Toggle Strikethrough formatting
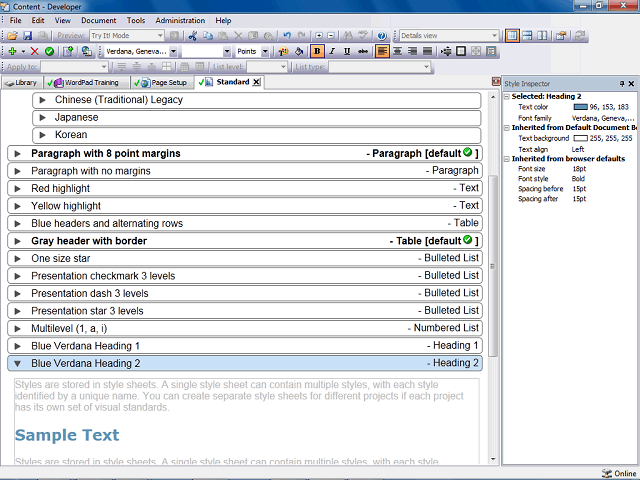The image size is (640, 480). pyautogui.click(x=362, y=51)
